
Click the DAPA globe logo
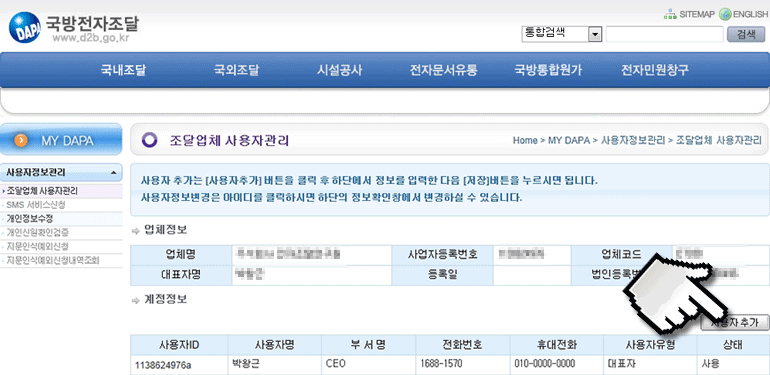(x=25, y=27)
